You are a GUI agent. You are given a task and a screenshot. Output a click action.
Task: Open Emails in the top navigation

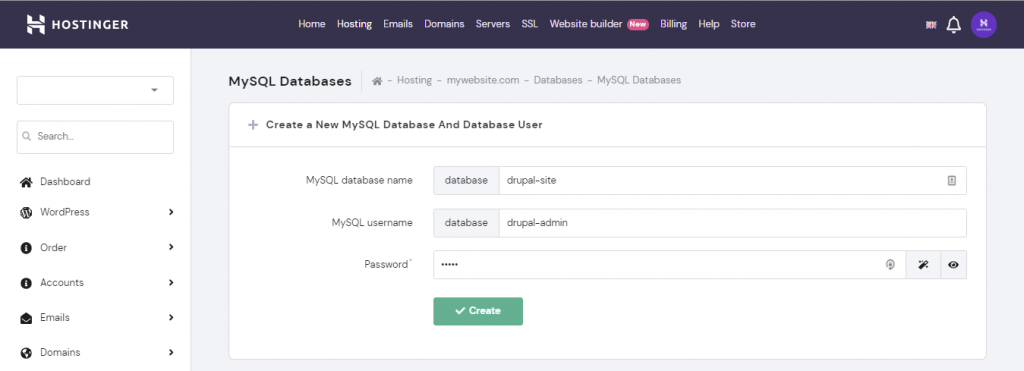[x=398, y=24]
